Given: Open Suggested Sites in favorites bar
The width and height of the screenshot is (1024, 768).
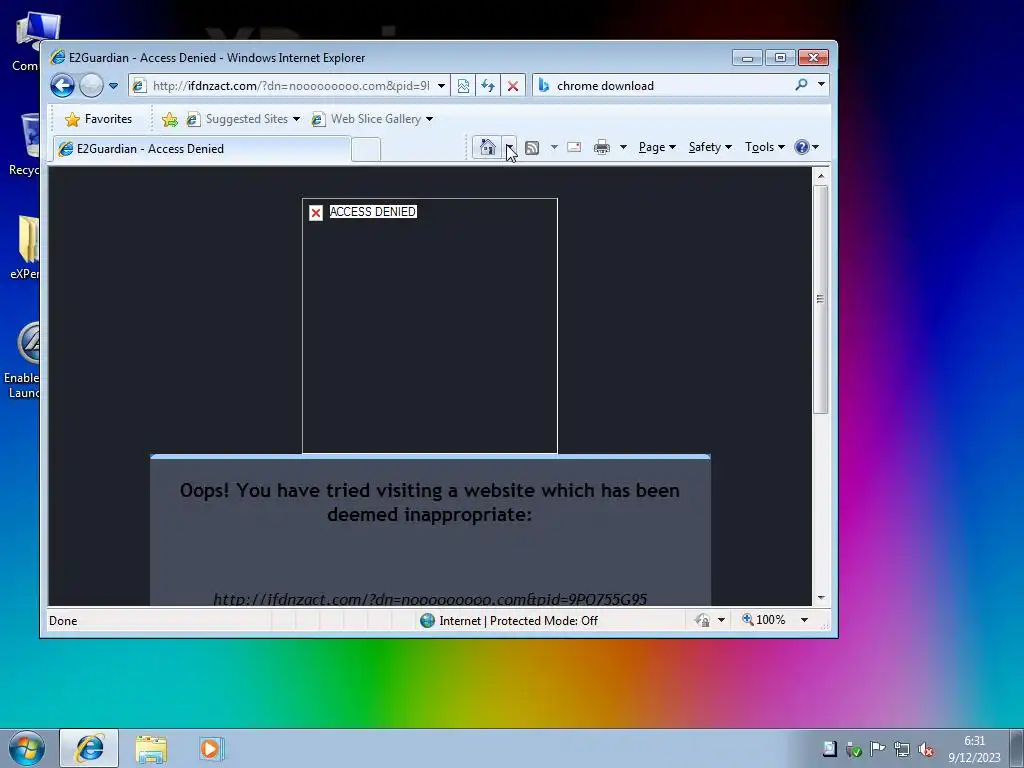Looking at the screenshot, I should pos(238,119).
